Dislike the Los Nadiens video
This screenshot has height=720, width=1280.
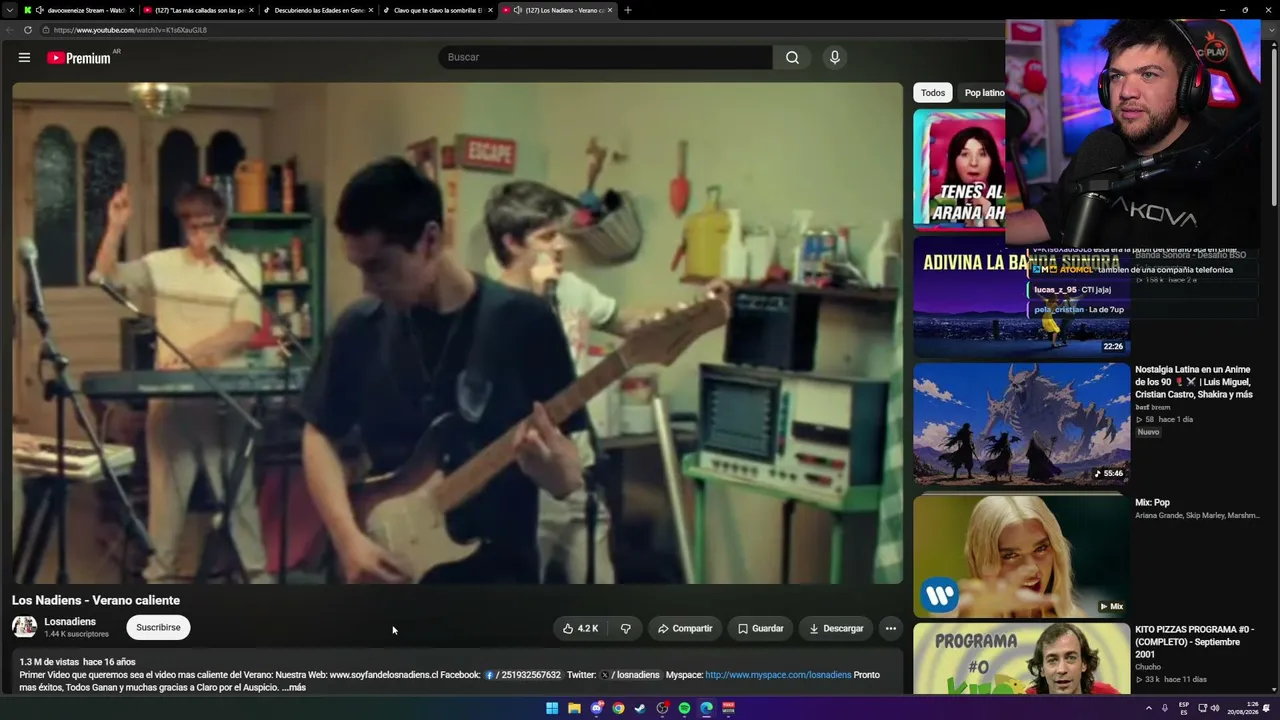pyautogui.click(x=626, y=629)
